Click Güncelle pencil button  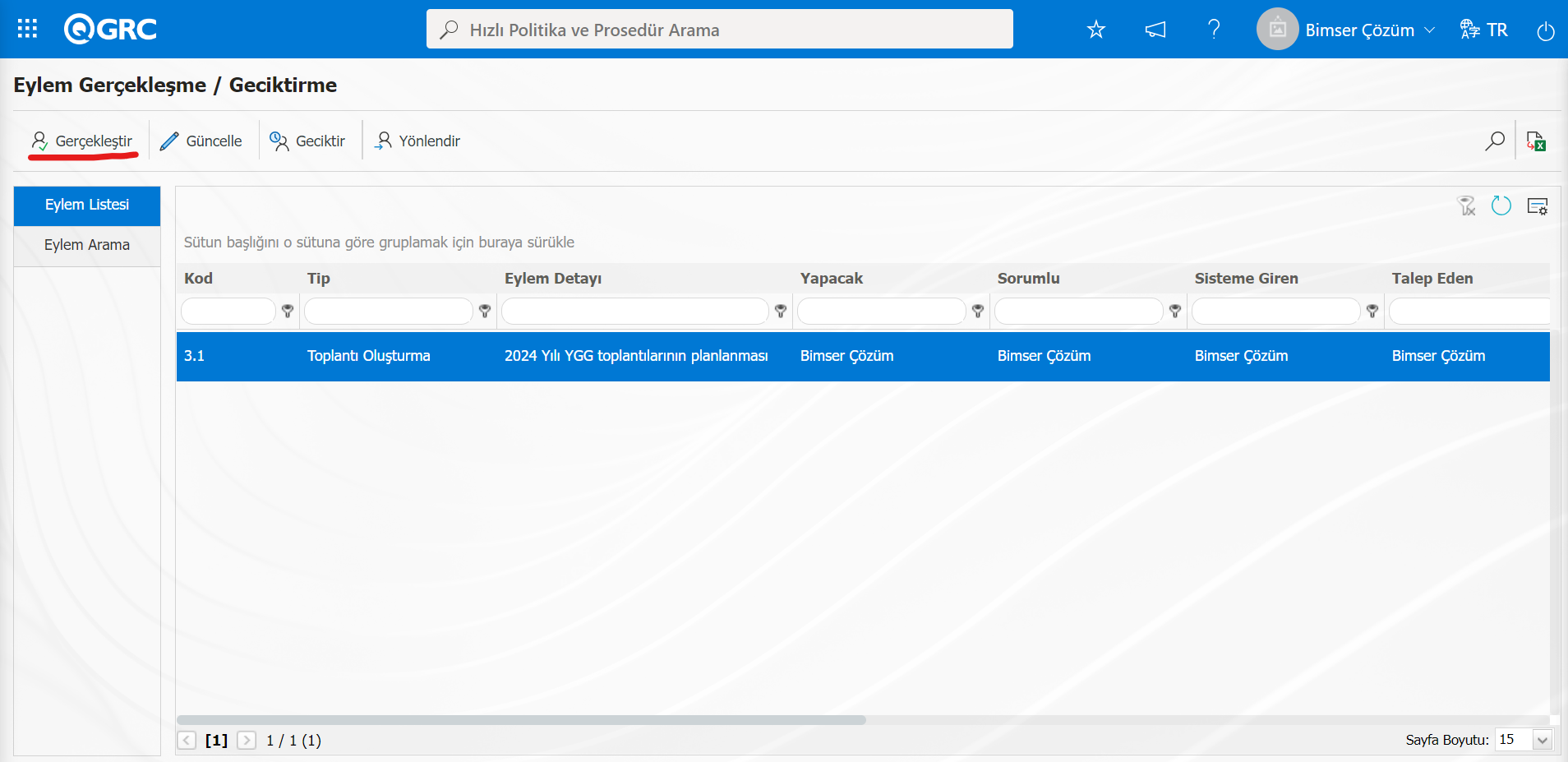pos(201,141)
